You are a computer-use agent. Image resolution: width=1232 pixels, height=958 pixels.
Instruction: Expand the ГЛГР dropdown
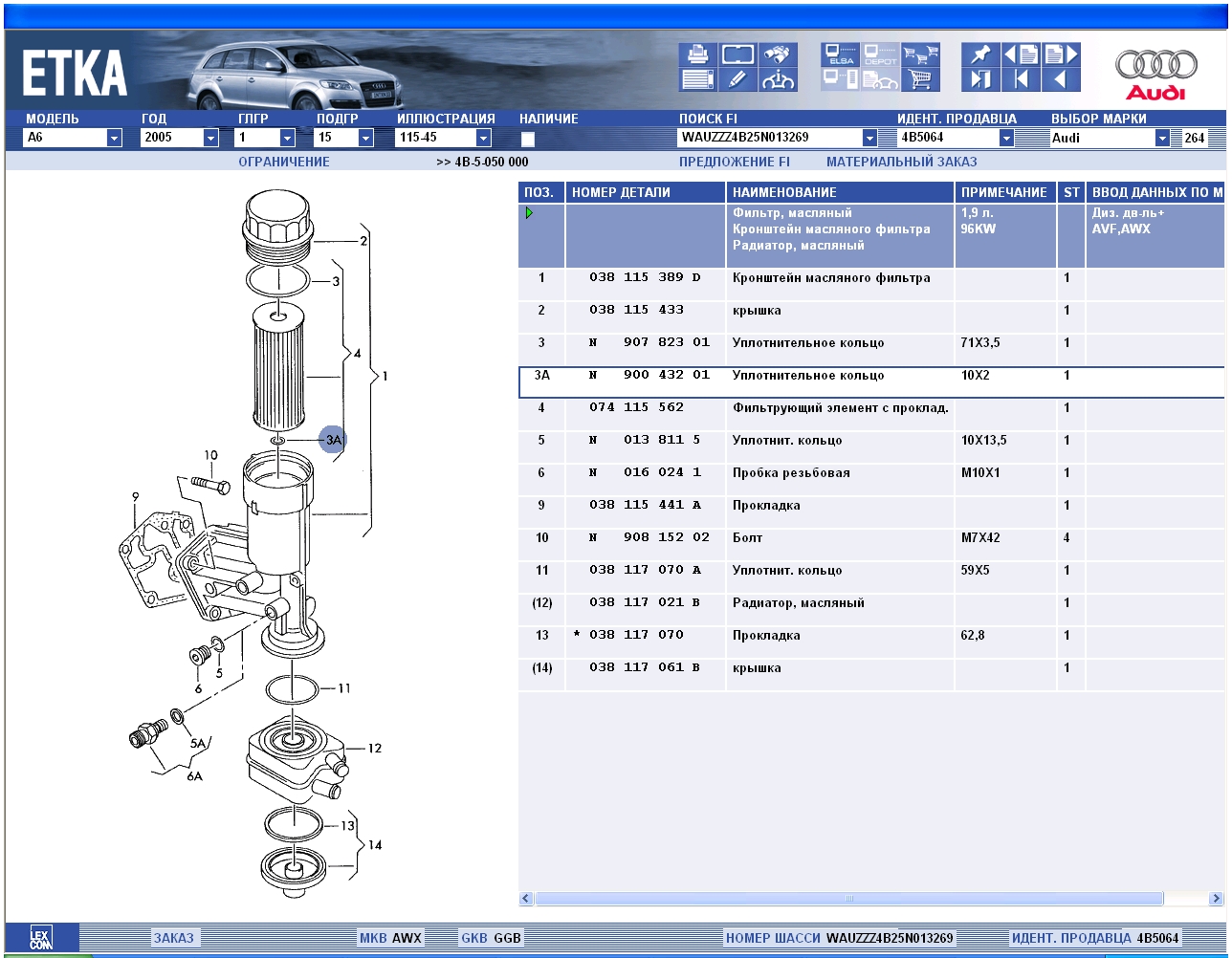288,138
